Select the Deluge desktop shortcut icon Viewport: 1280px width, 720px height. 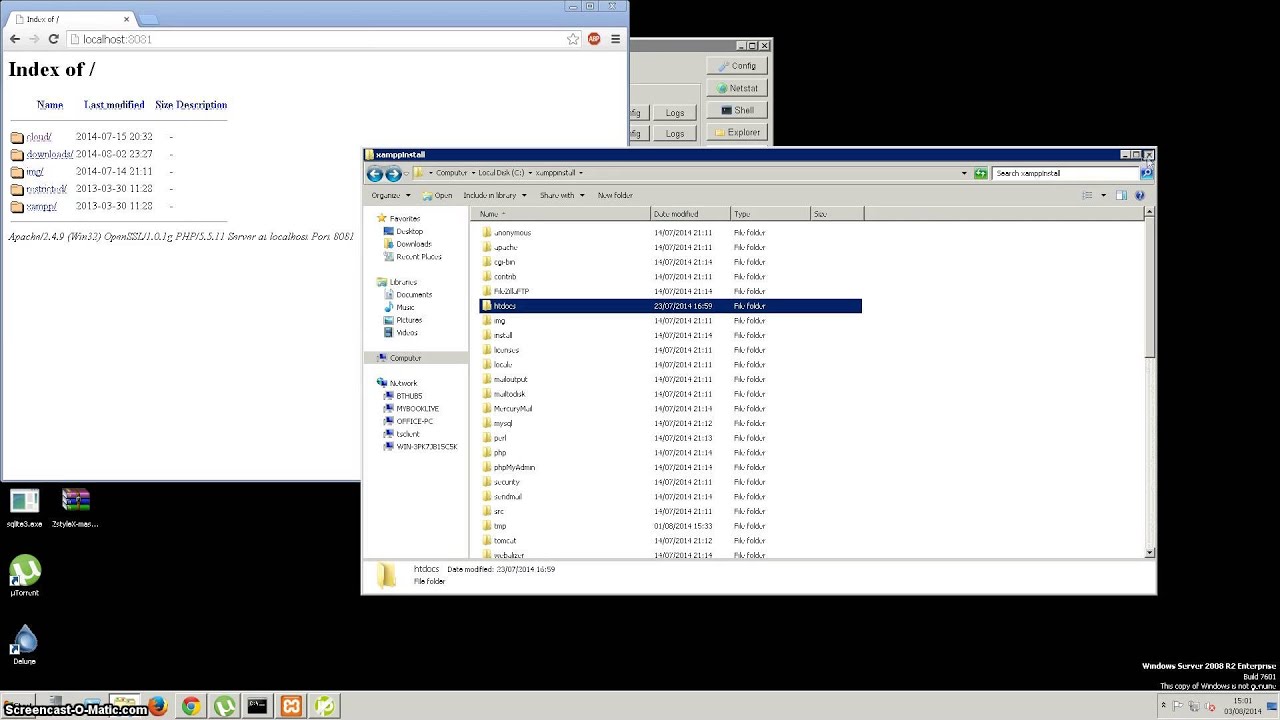(x=25, y=645)
